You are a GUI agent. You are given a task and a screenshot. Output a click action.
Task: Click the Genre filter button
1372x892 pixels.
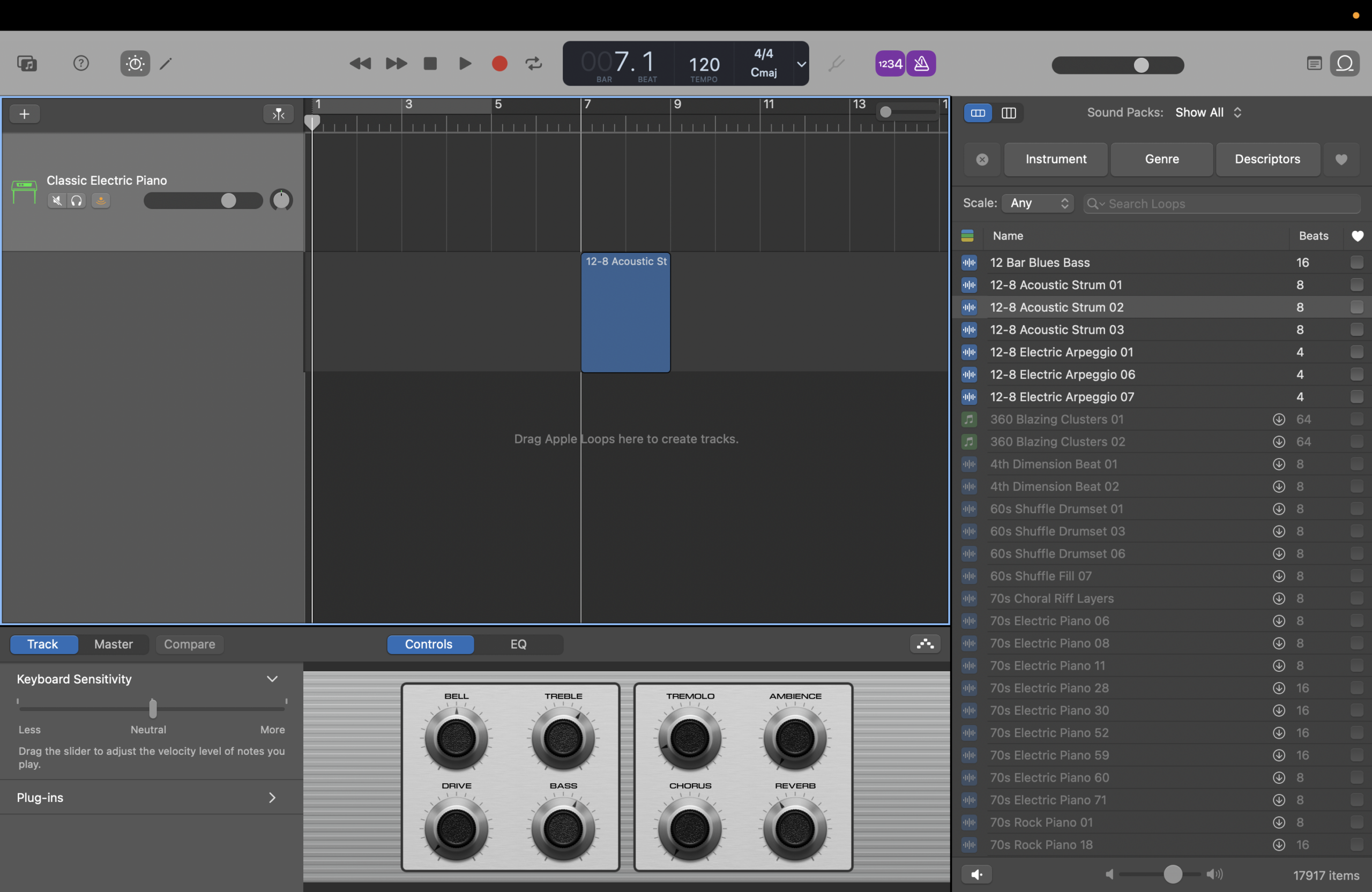[x=1161, y=159]
